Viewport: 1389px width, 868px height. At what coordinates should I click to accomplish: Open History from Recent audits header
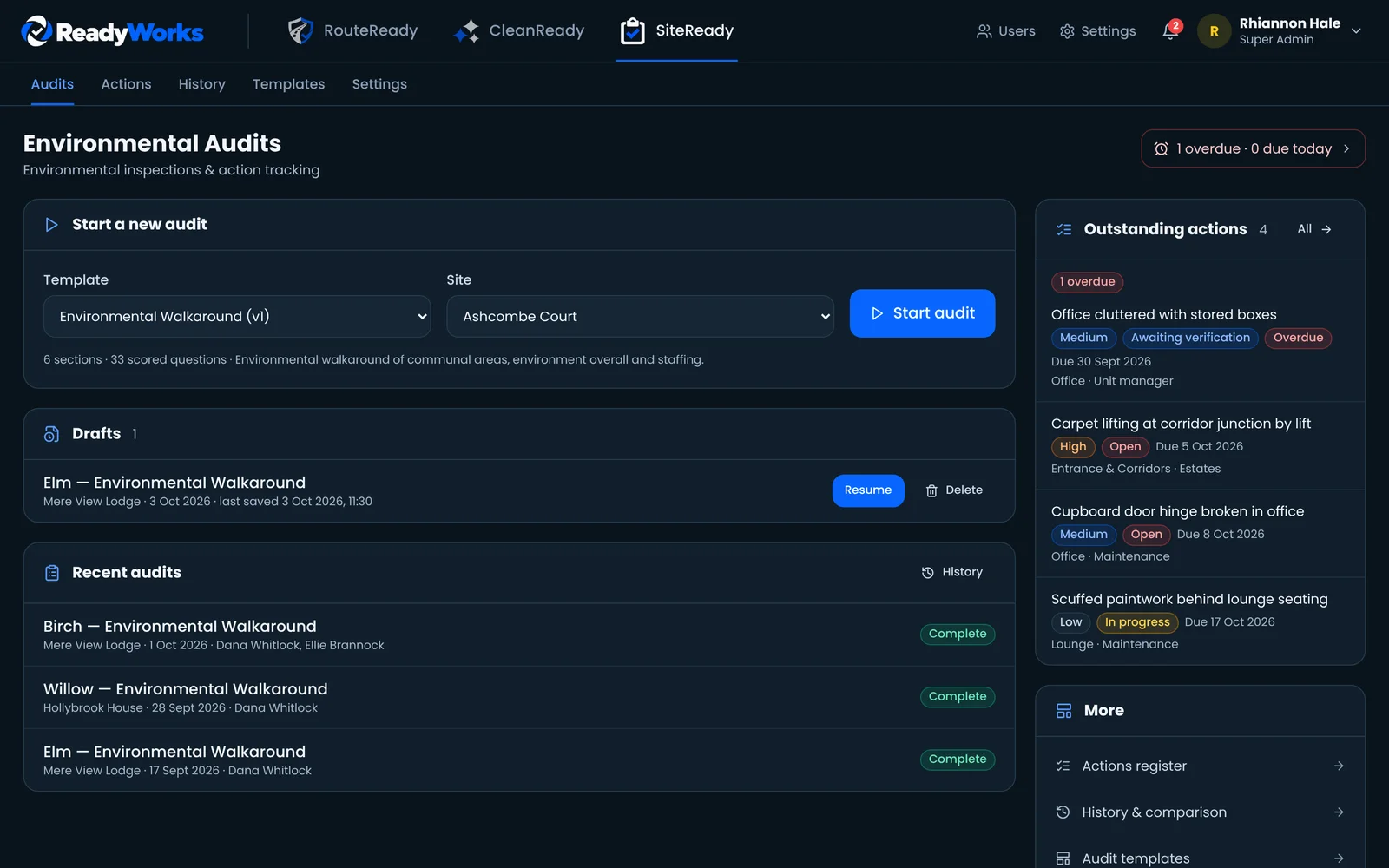[x=952, y=573]
